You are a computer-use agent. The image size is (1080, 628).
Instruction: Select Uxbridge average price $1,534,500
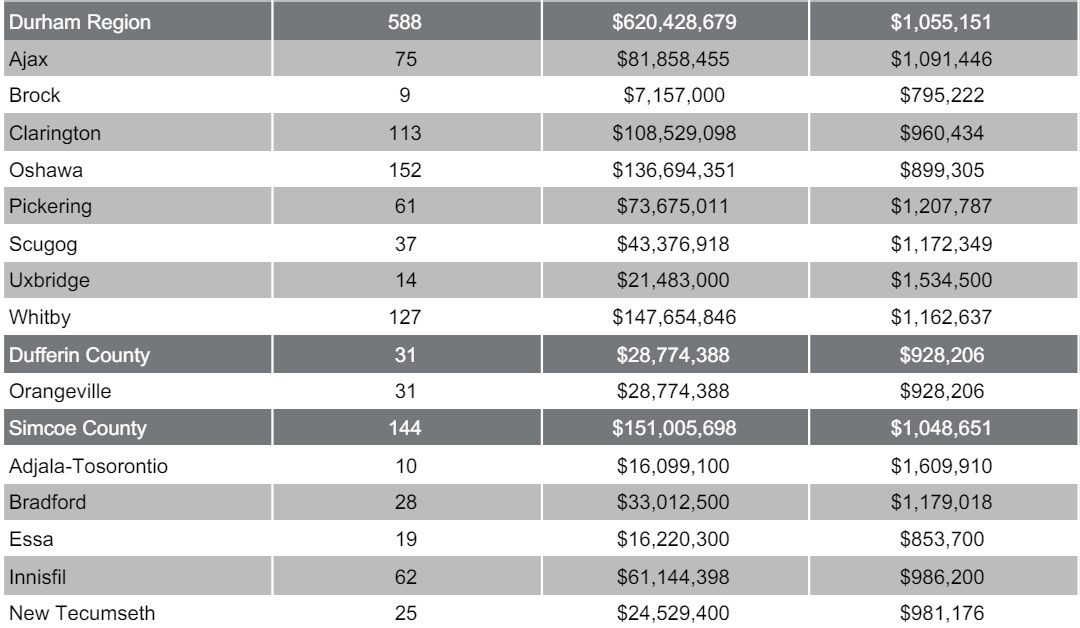pyautogui.click(x=943, y=281)
